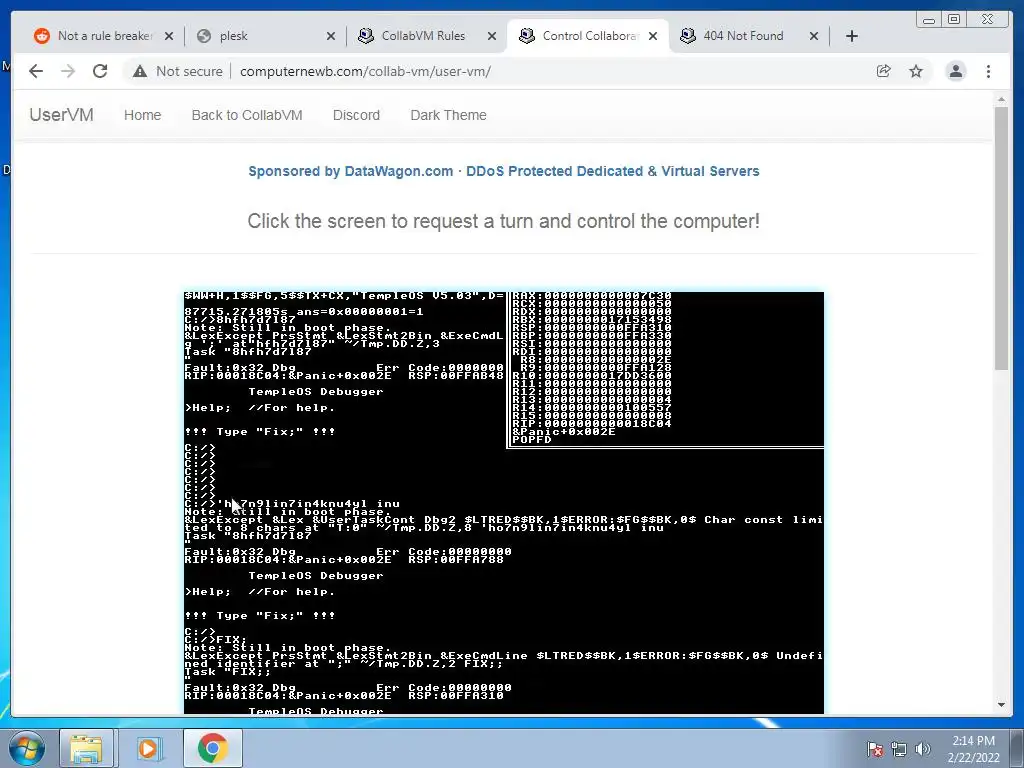This screenshot has height=768, width=1024.
Task: Bookmark this page with the star icon
Action: tap(916, 71)
